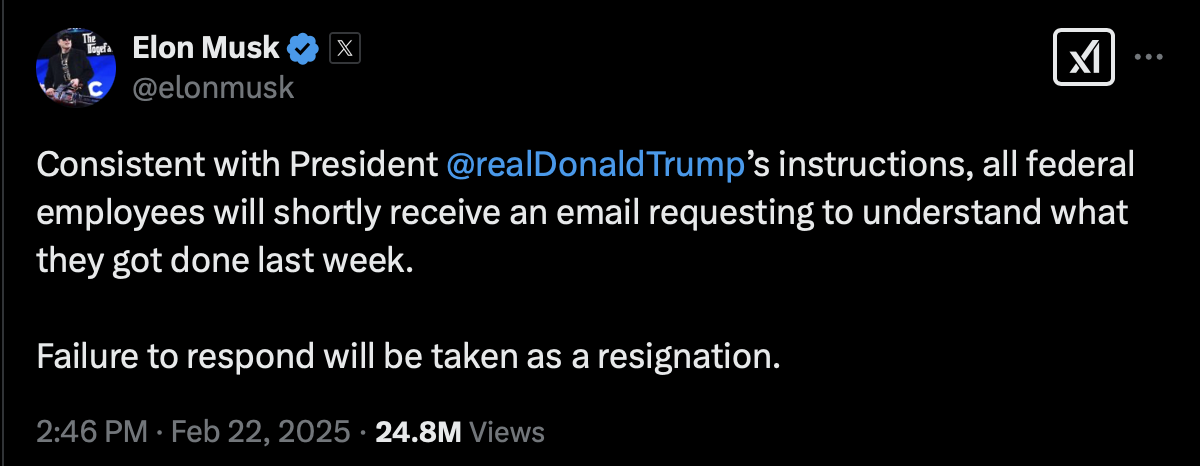Click the 24.8M view count
1200x466 pixels.
pyautogui.click(x=417, y=432)
